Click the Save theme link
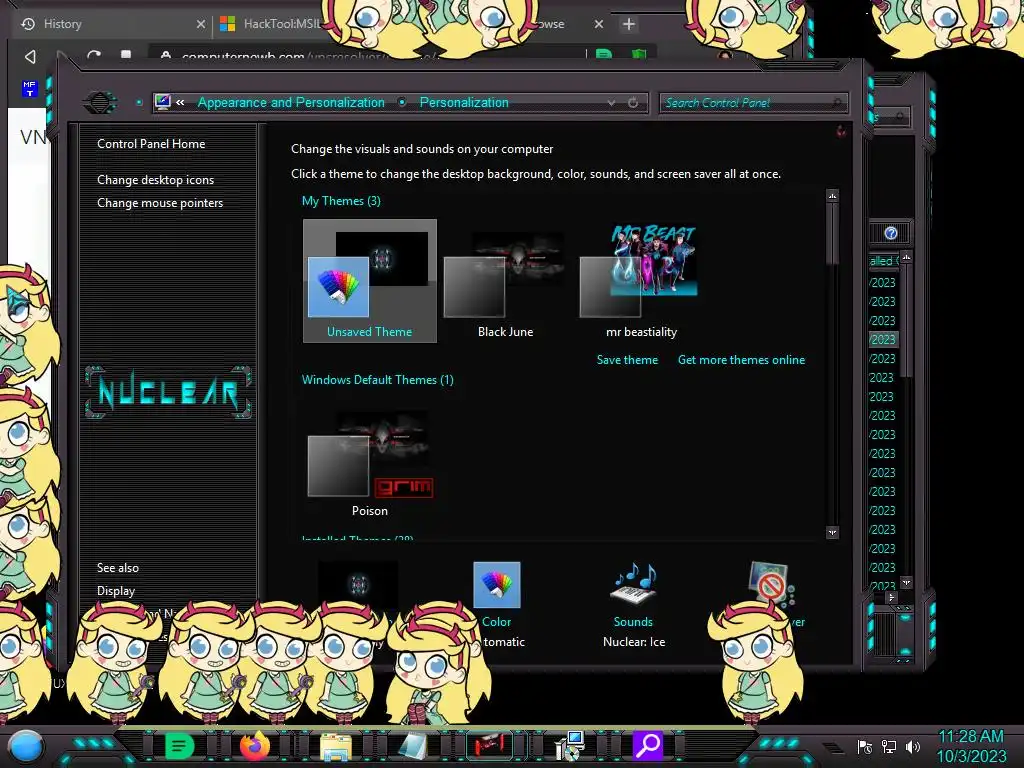 tap(627, 360)
